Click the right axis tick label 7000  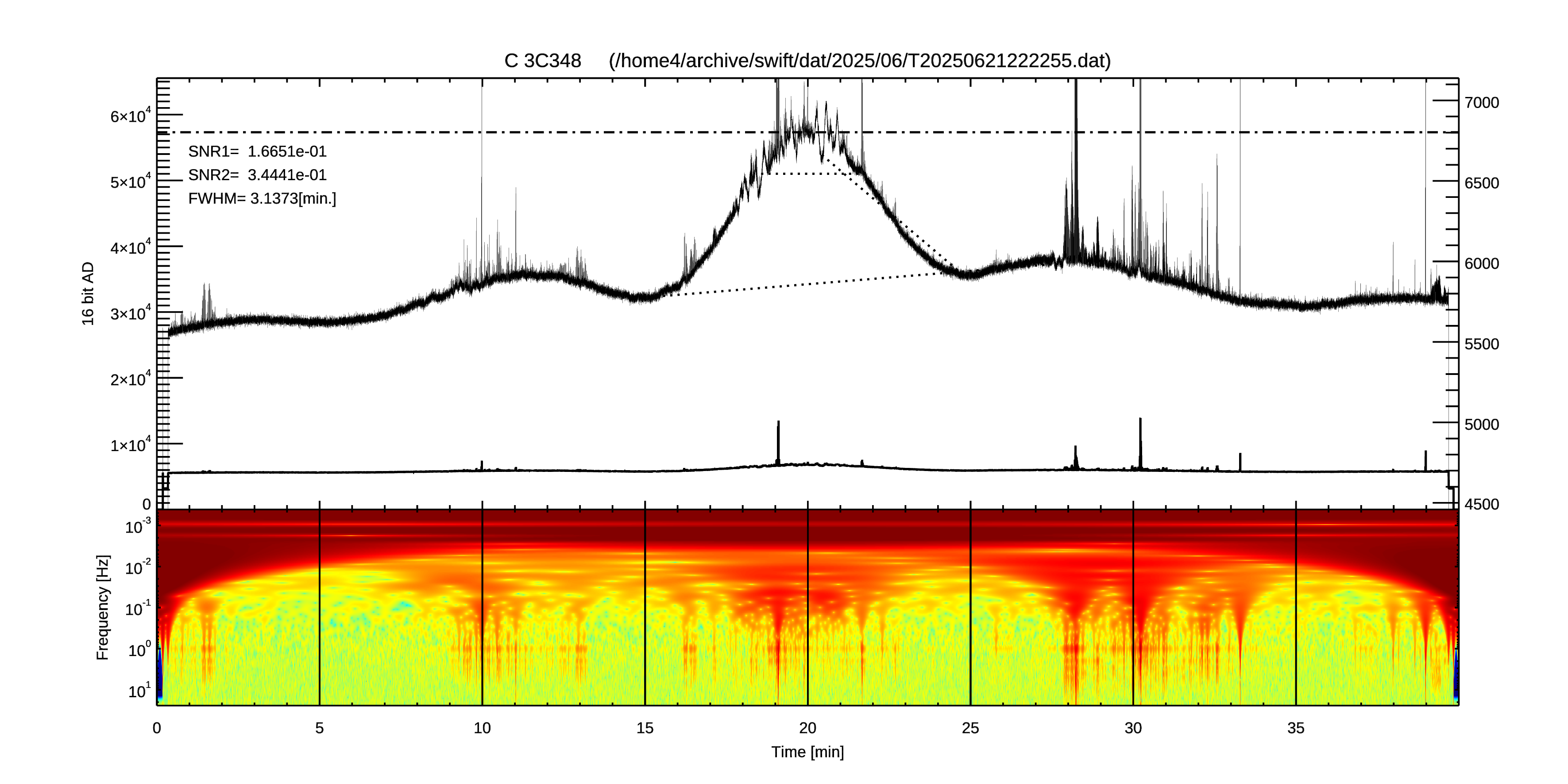pyautogui.click(x=1482, y=103)
